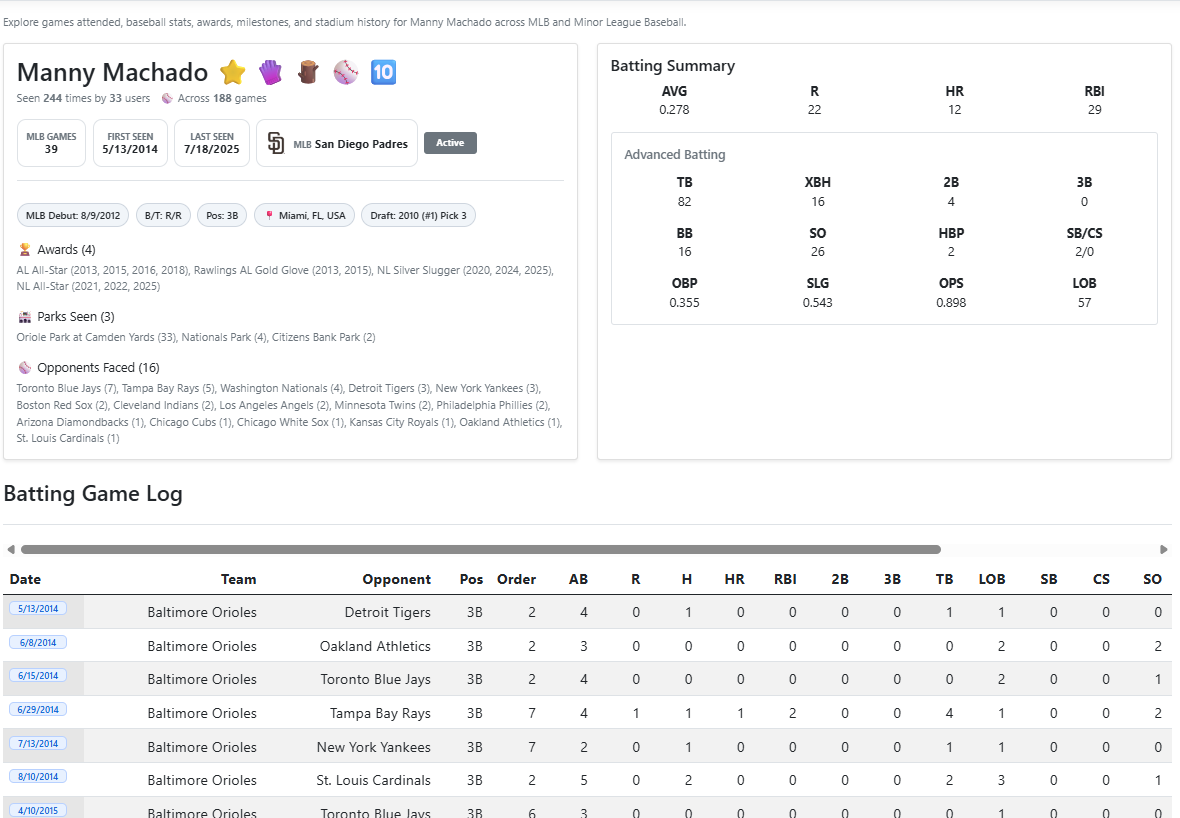This screenshot has height=818, width=1180.
Task: Click the Batting Game Log heading
Action: click(x=93, y=494)
